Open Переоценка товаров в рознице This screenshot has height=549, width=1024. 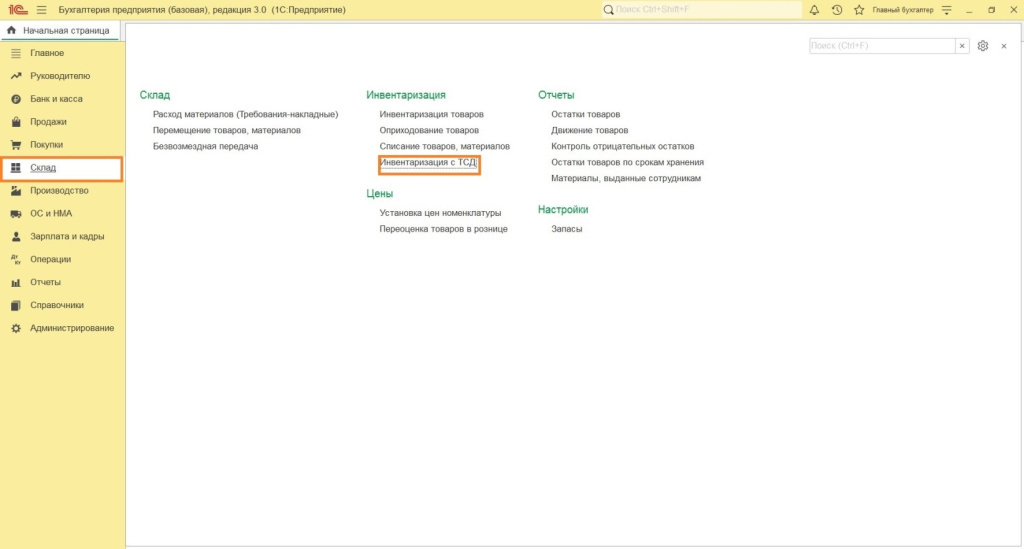pos(443,228)
